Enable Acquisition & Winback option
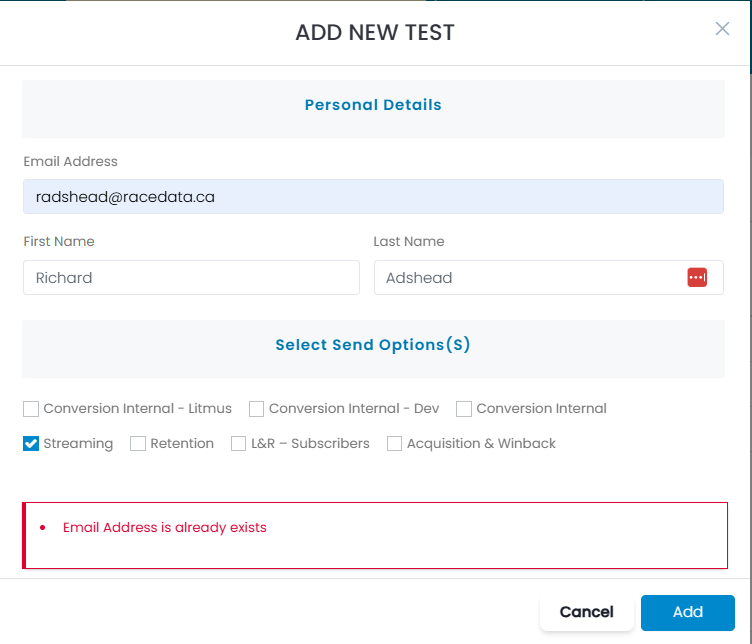This screenshot has width=752, height=644. pyautogui.click(x=394, y=444)
